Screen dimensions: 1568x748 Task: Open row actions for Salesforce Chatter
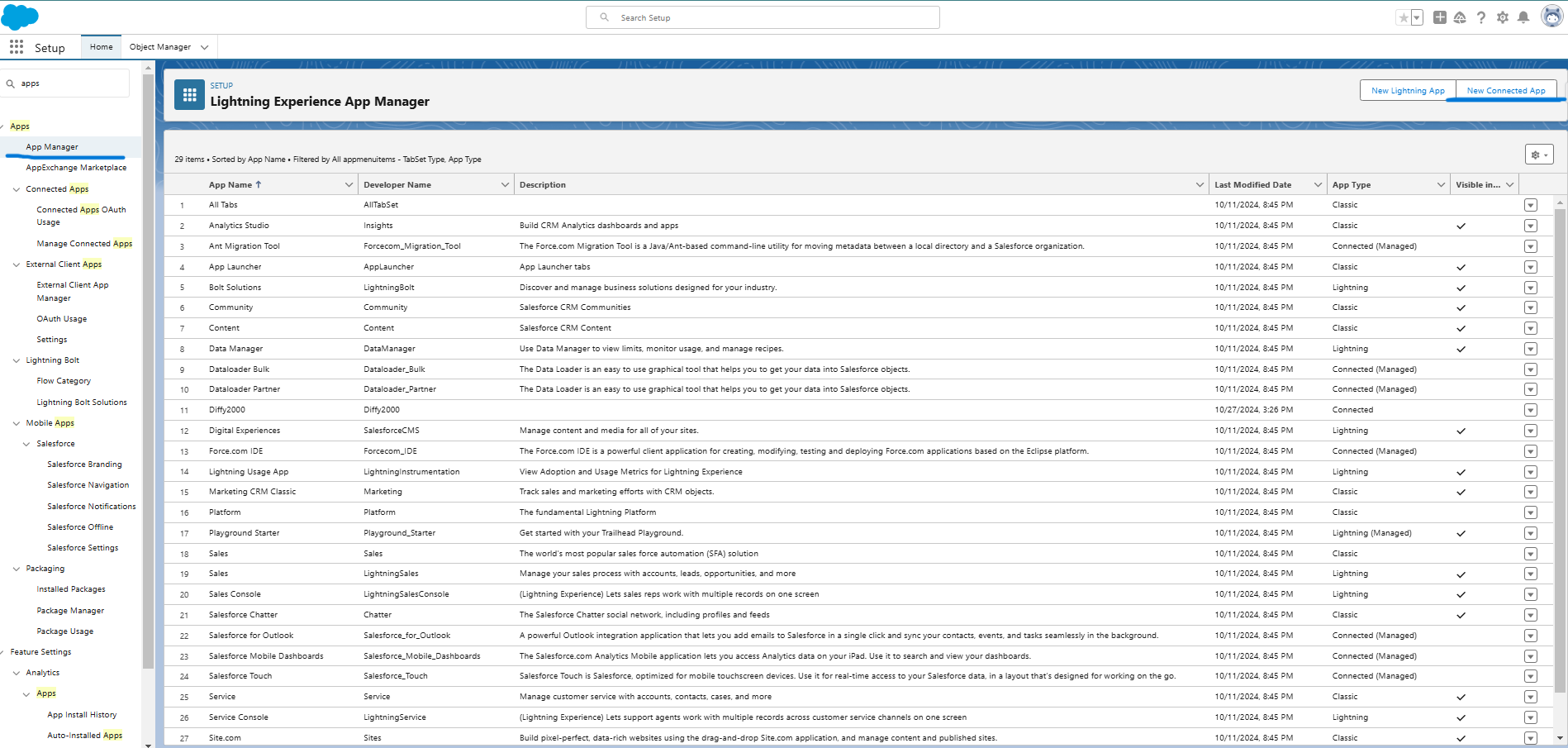tap(1530, 615)
